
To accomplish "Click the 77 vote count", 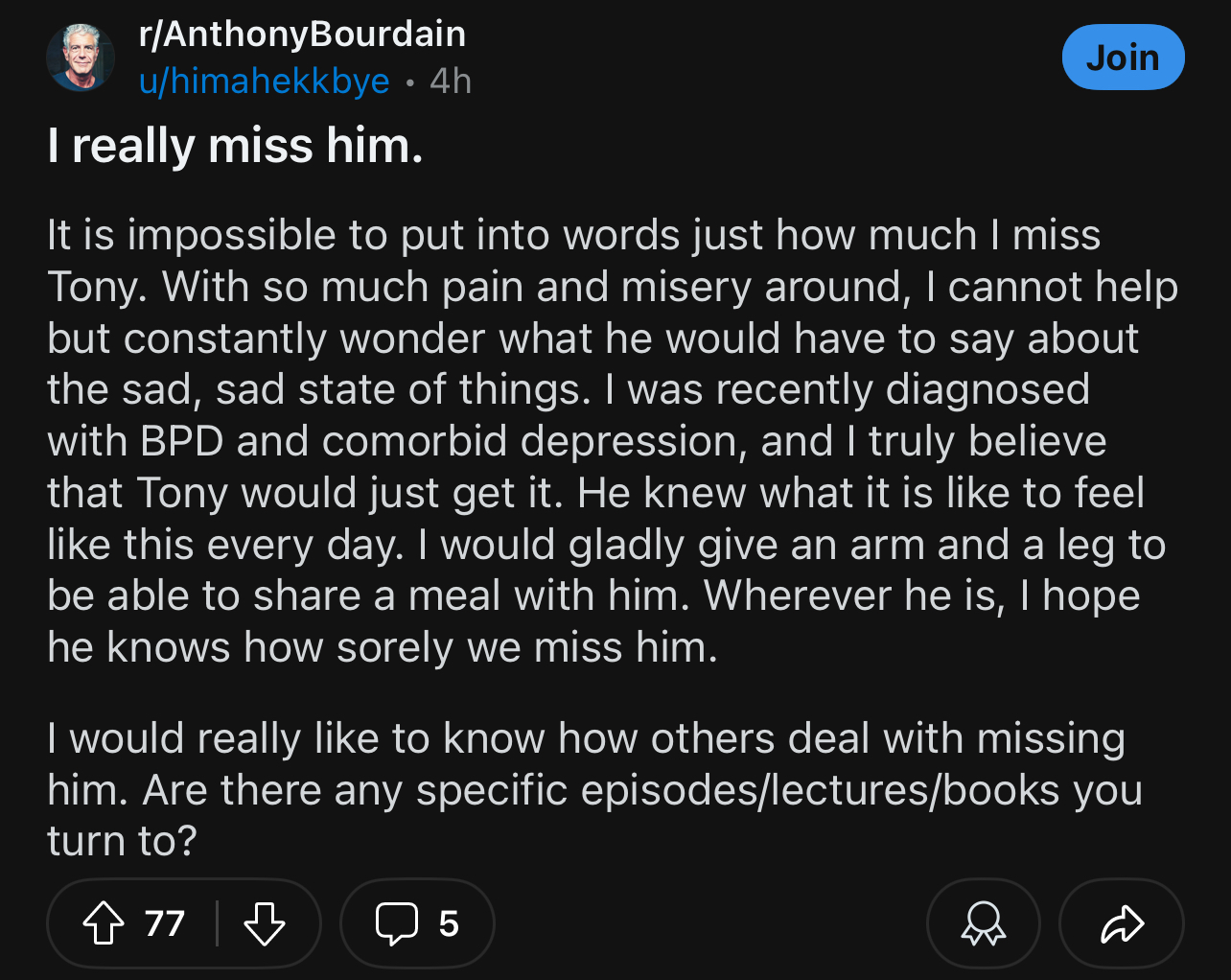I will [x=165, y=924].
